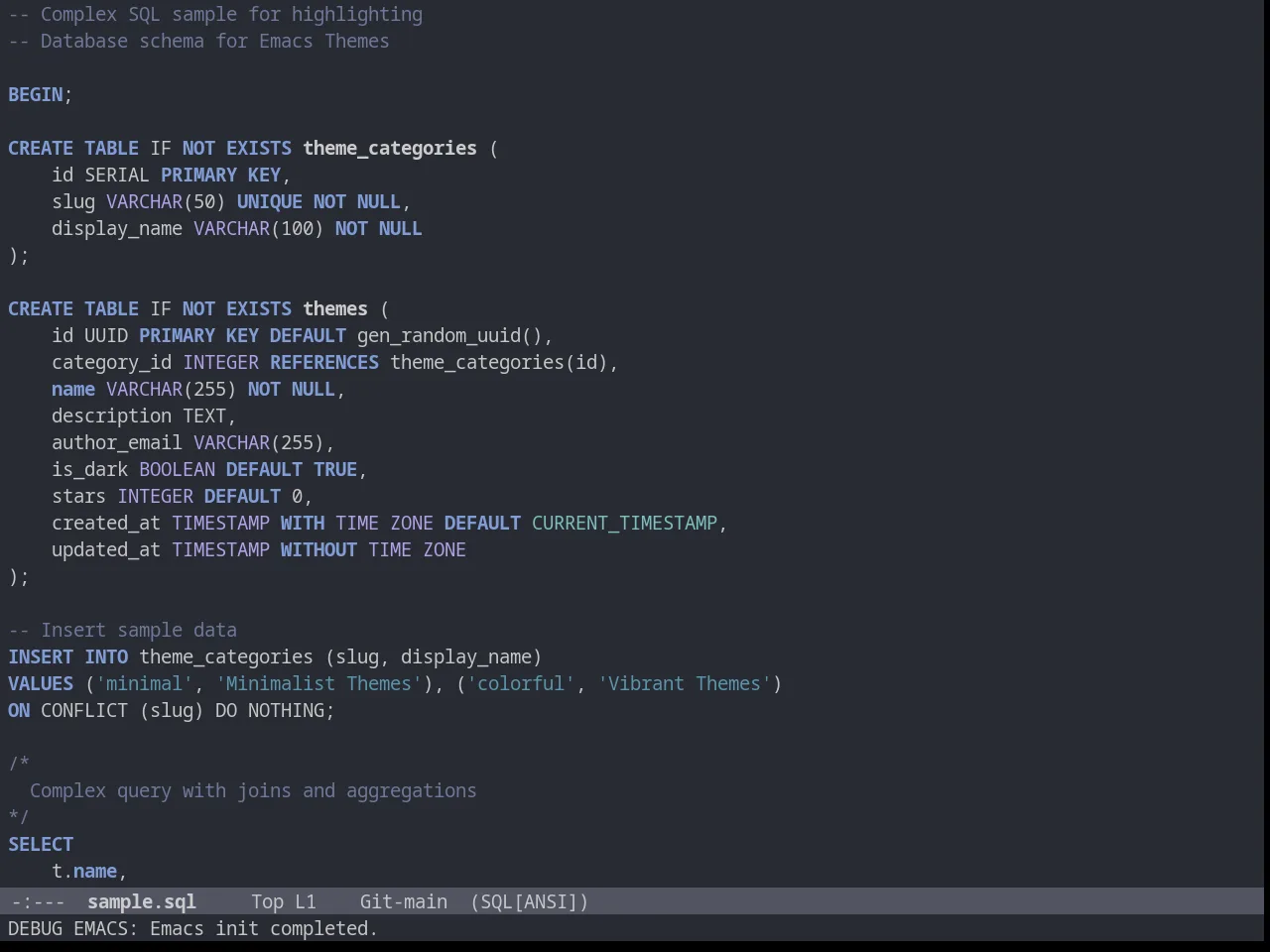Click INTEGER on the category_id line
Viewport: 1270px width, 952px height.
(x=220, y=362)
